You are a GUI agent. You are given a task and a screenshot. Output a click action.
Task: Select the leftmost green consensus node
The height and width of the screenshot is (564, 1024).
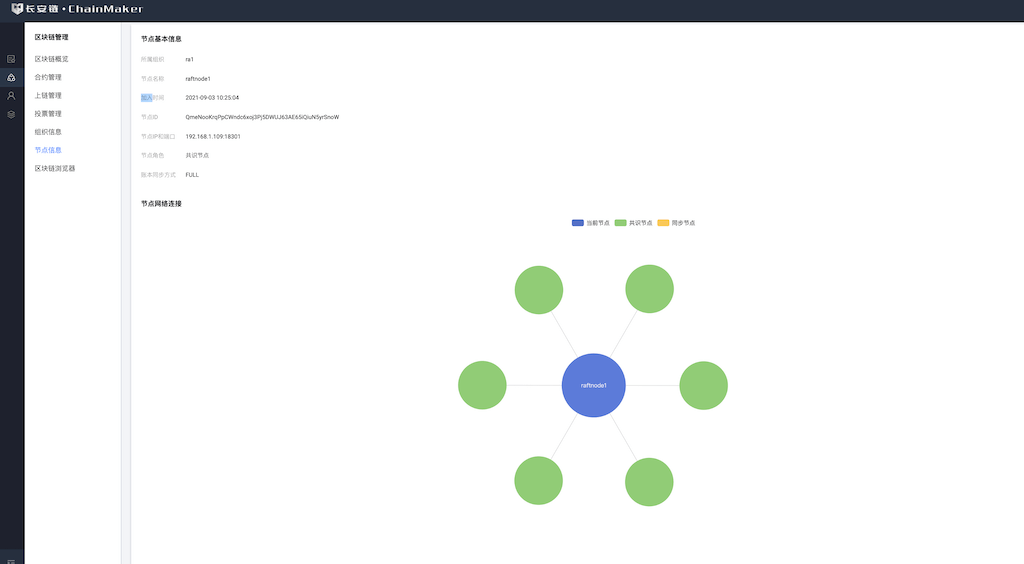pos(482,385)
